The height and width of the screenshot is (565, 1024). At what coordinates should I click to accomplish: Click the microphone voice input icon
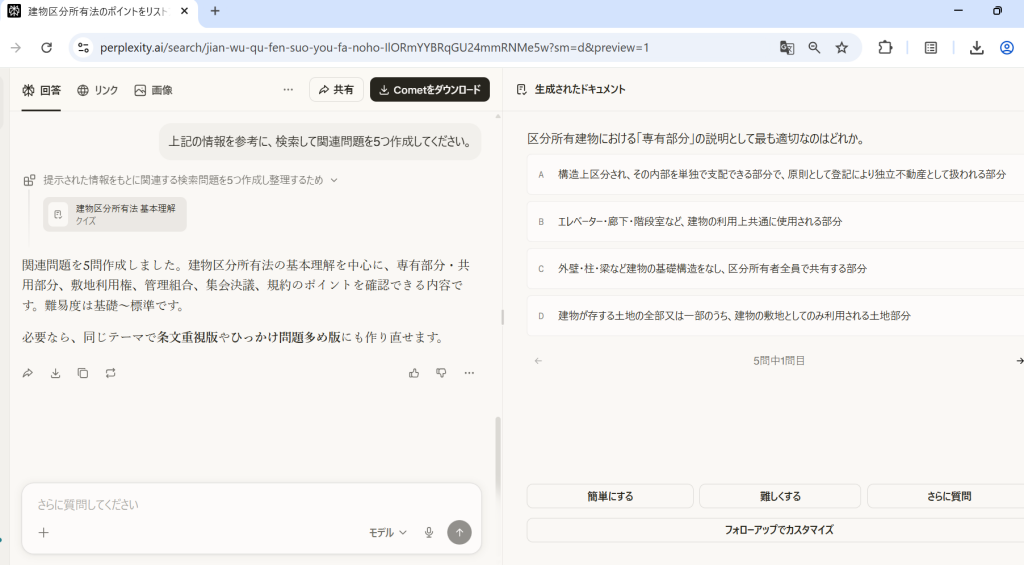(x=429, y=533)
